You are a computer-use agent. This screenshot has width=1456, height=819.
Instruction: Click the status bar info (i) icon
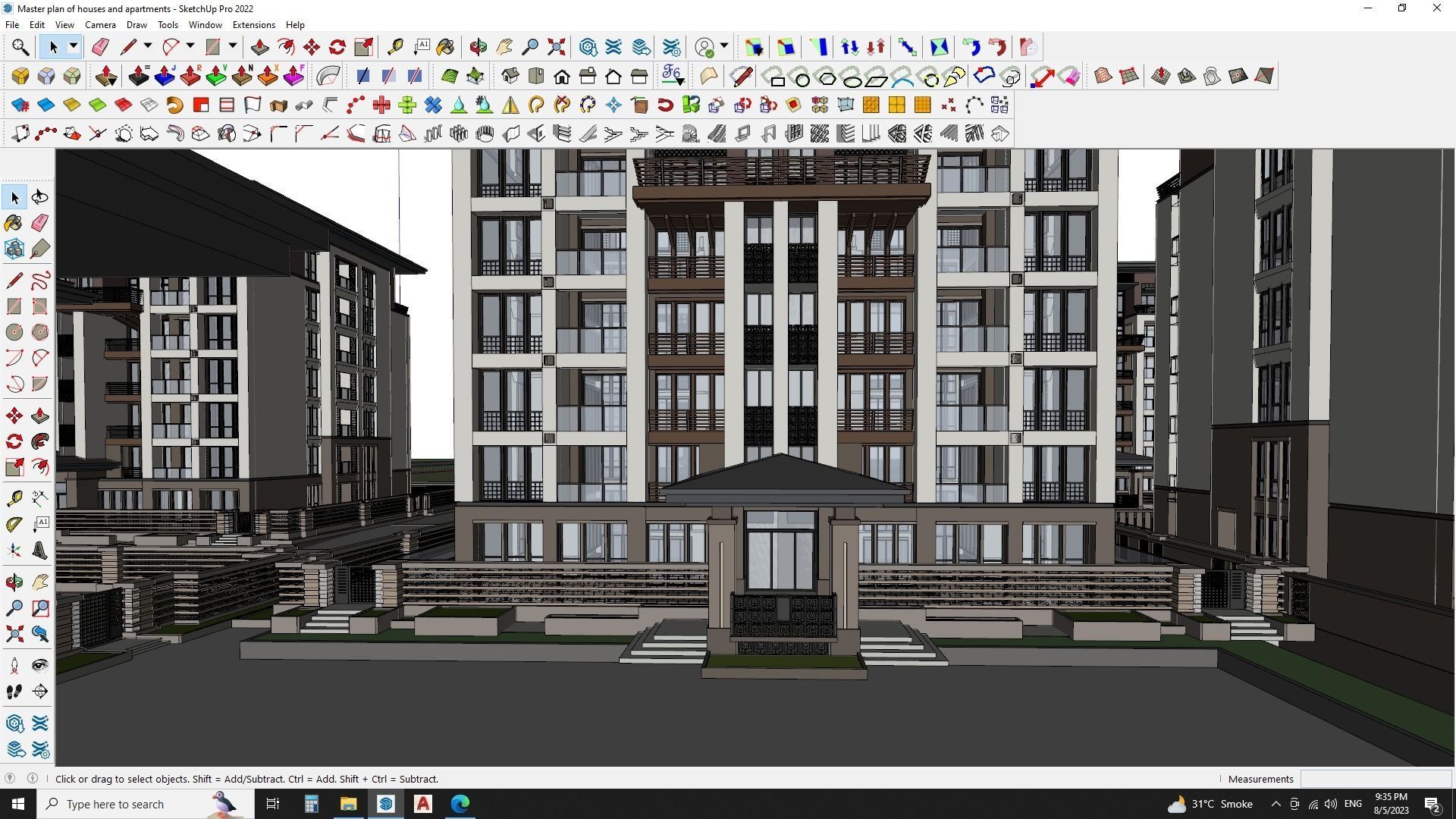pyautogui.click(x=33, y=779)
